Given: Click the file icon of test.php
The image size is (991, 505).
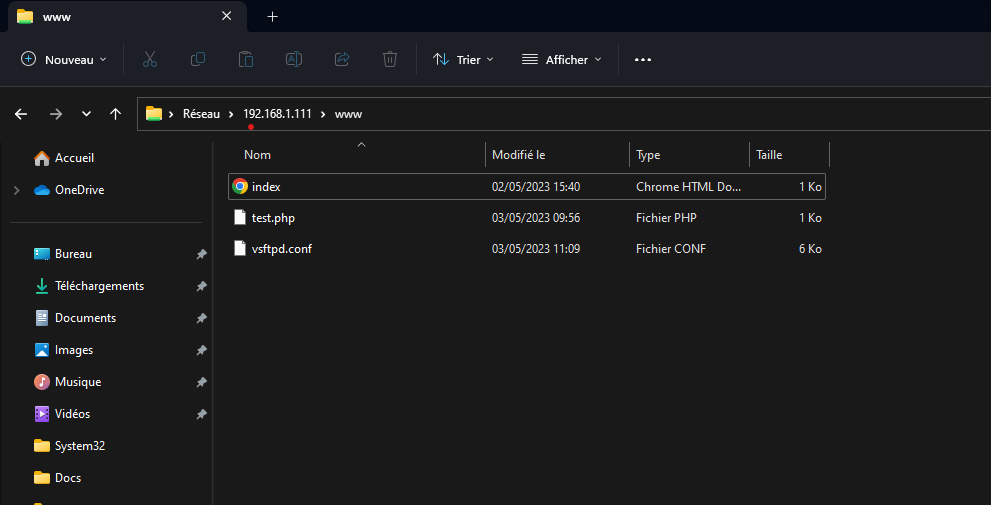Looking at the screenshot, I should click(240, 217).
